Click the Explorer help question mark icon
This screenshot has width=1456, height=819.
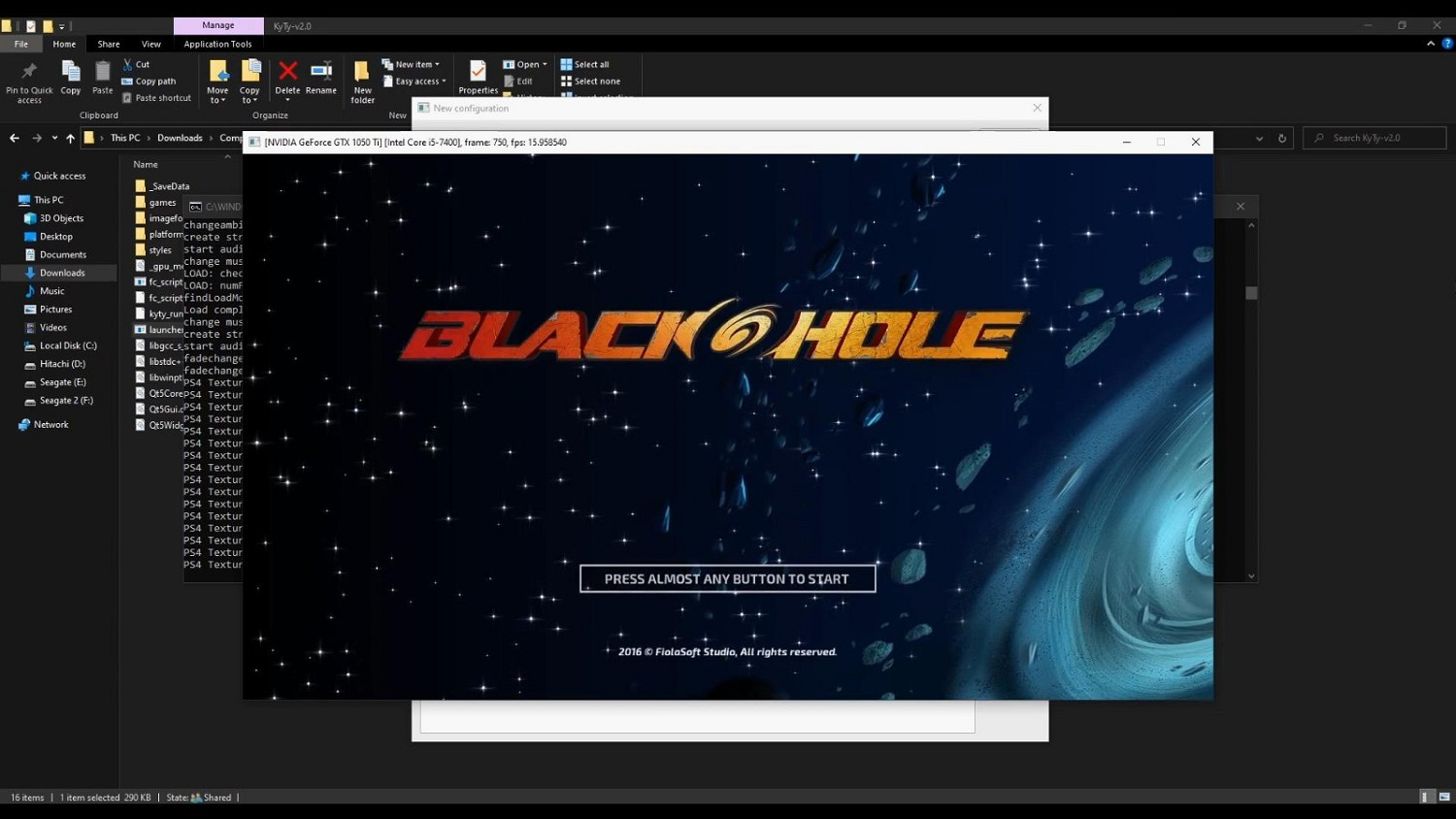1447,44
